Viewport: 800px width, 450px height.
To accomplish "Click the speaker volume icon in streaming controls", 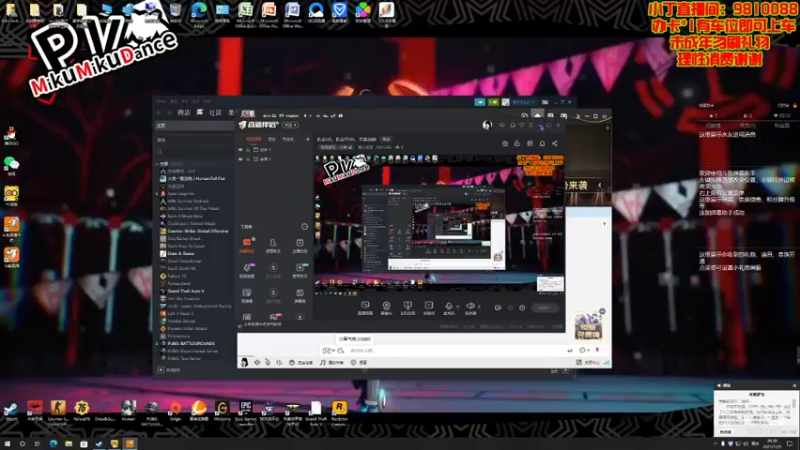I will pyautogui.click(x=470, y=307).
